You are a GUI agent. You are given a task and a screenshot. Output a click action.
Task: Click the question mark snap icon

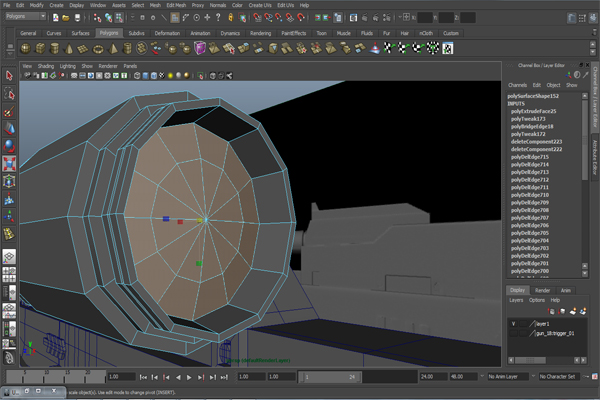point(218,17)
